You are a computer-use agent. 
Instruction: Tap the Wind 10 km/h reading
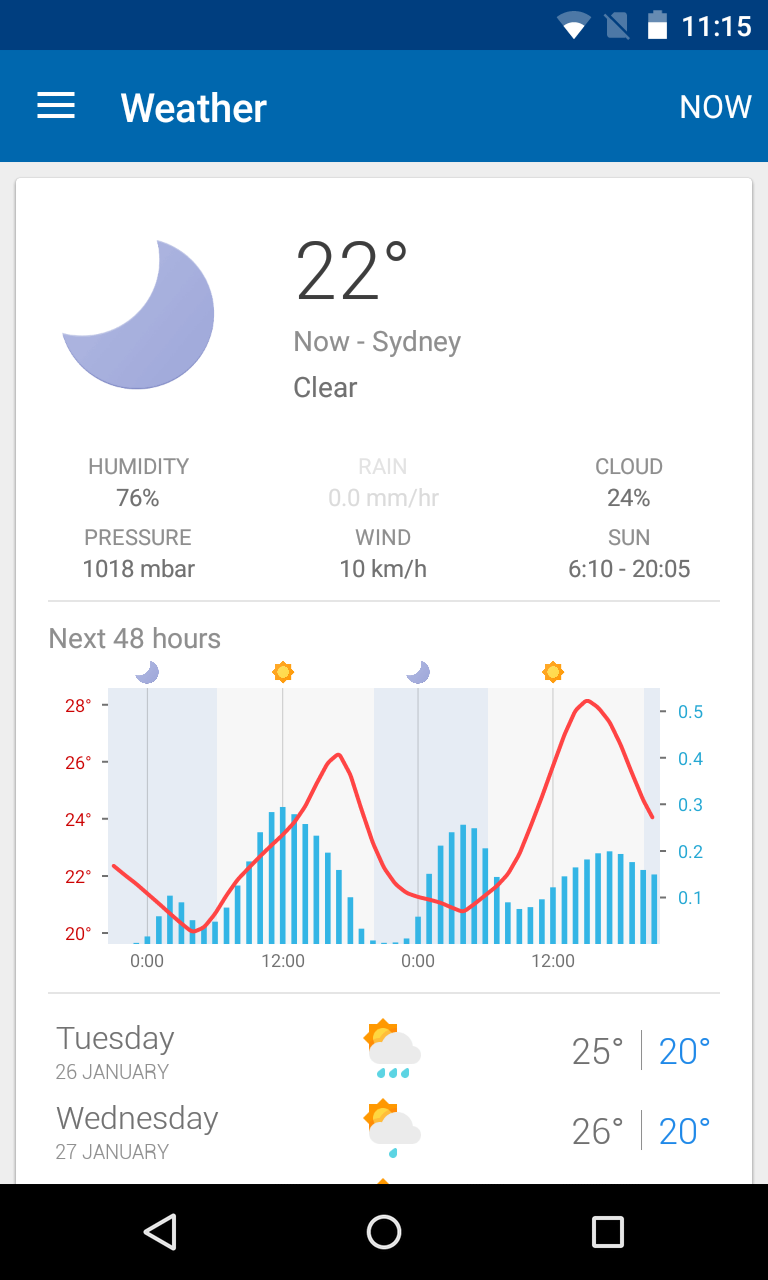click(x=383, y=554)
